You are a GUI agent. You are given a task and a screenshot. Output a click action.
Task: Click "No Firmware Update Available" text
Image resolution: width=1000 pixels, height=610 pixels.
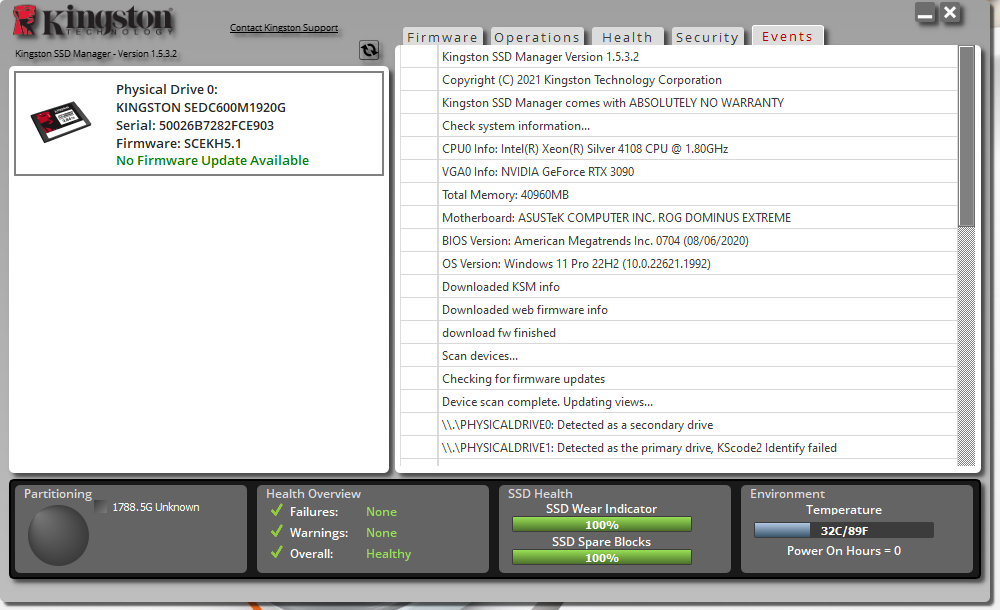[212, 161]
